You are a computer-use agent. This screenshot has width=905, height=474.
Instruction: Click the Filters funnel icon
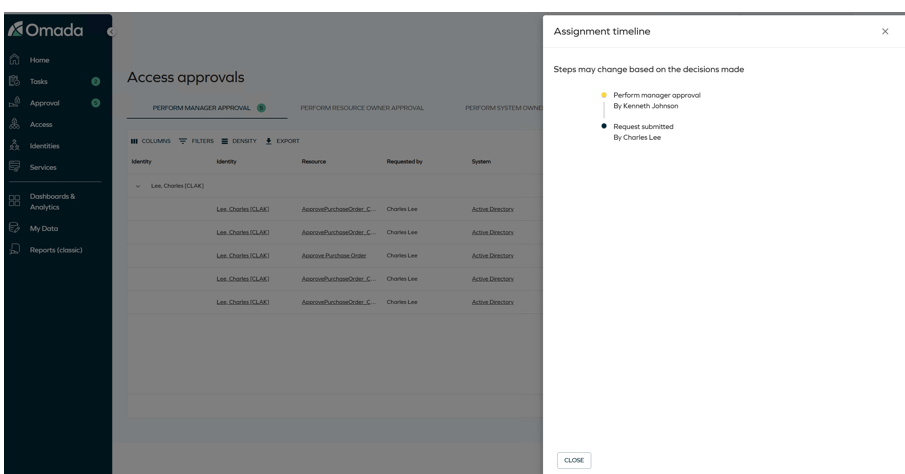[x=183, y=141]
